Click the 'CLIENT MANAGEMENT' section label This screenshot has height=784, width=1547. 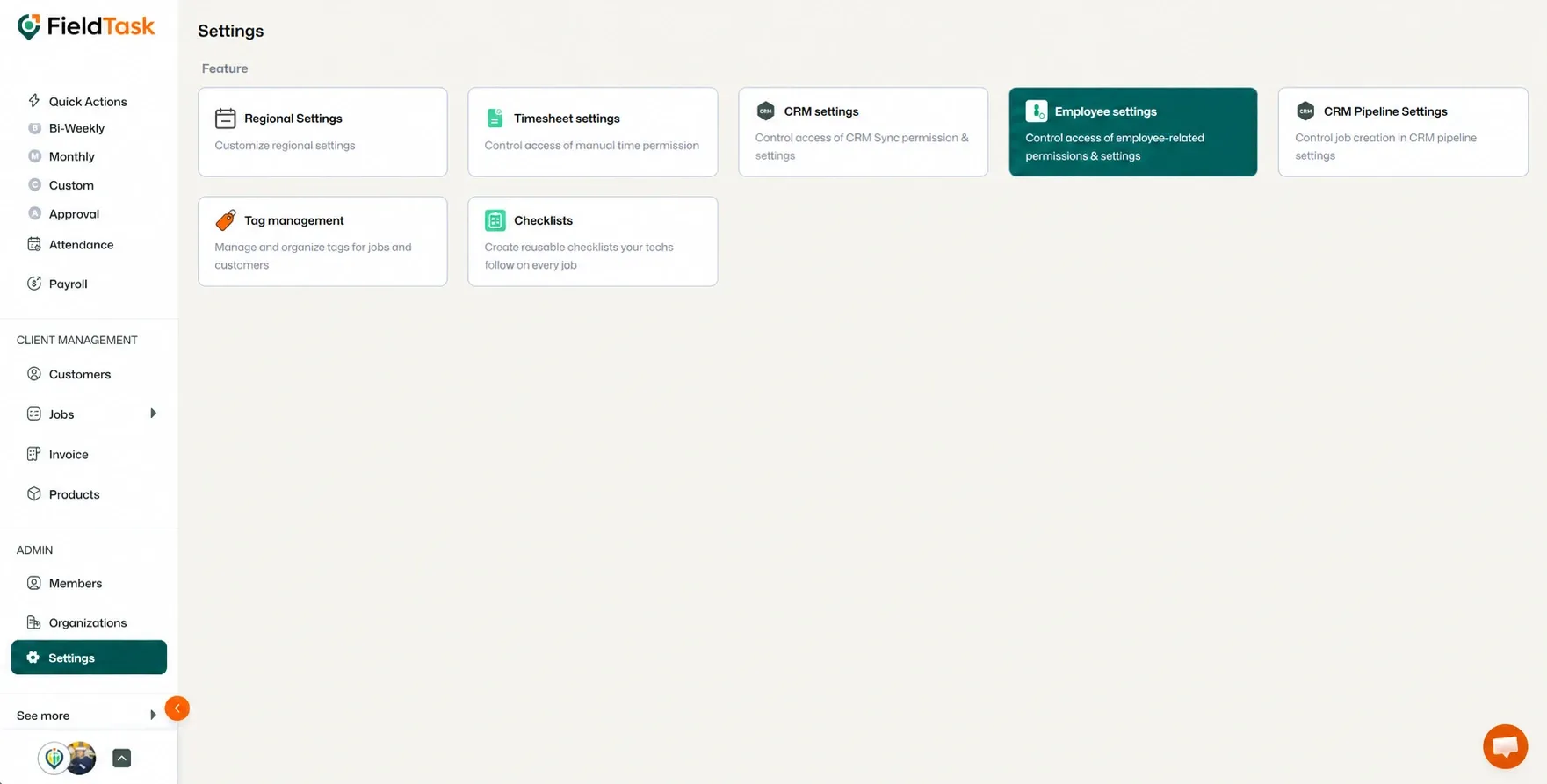click(x=77, y=340)
